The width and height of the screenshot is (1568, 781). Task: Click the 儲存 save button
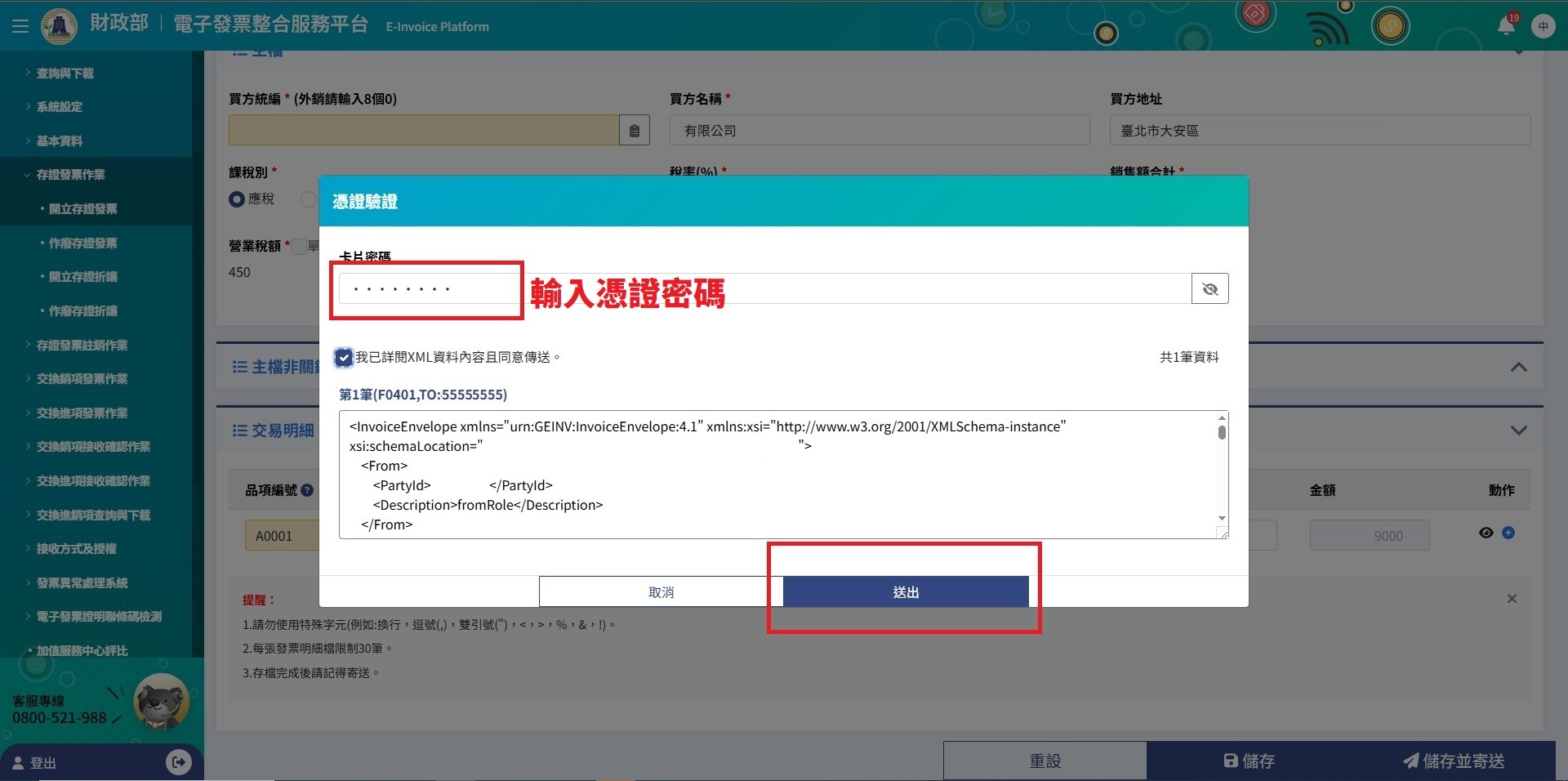coord(1249,761)
